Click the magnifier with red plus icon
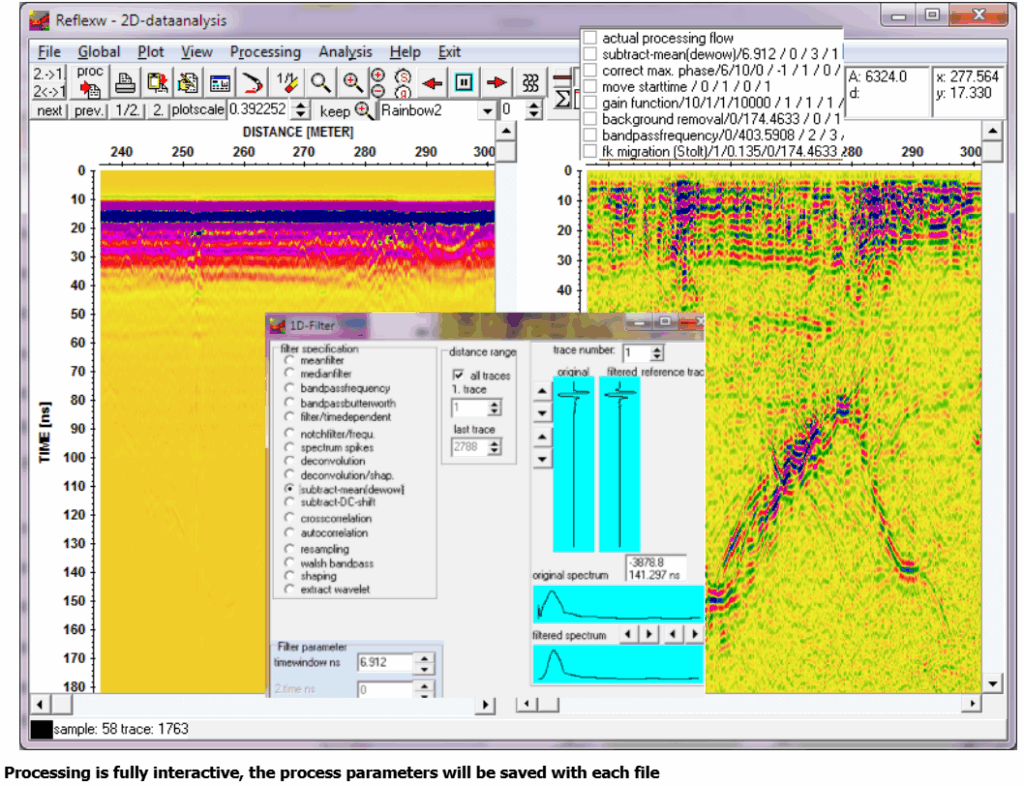The width and height of the screenshot is (1024, 786). click(x=353, y=83)
